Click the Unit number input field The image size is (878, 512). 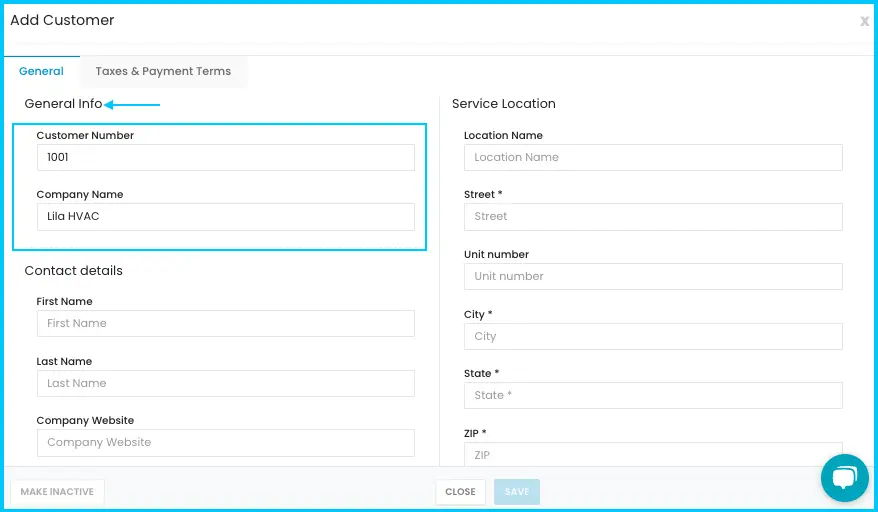tap(653, 276)
